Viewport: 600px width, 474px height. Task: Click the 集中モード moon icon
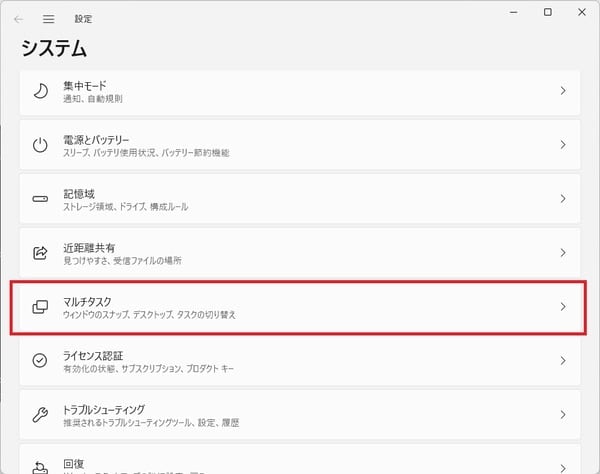(x=41, y=91)
